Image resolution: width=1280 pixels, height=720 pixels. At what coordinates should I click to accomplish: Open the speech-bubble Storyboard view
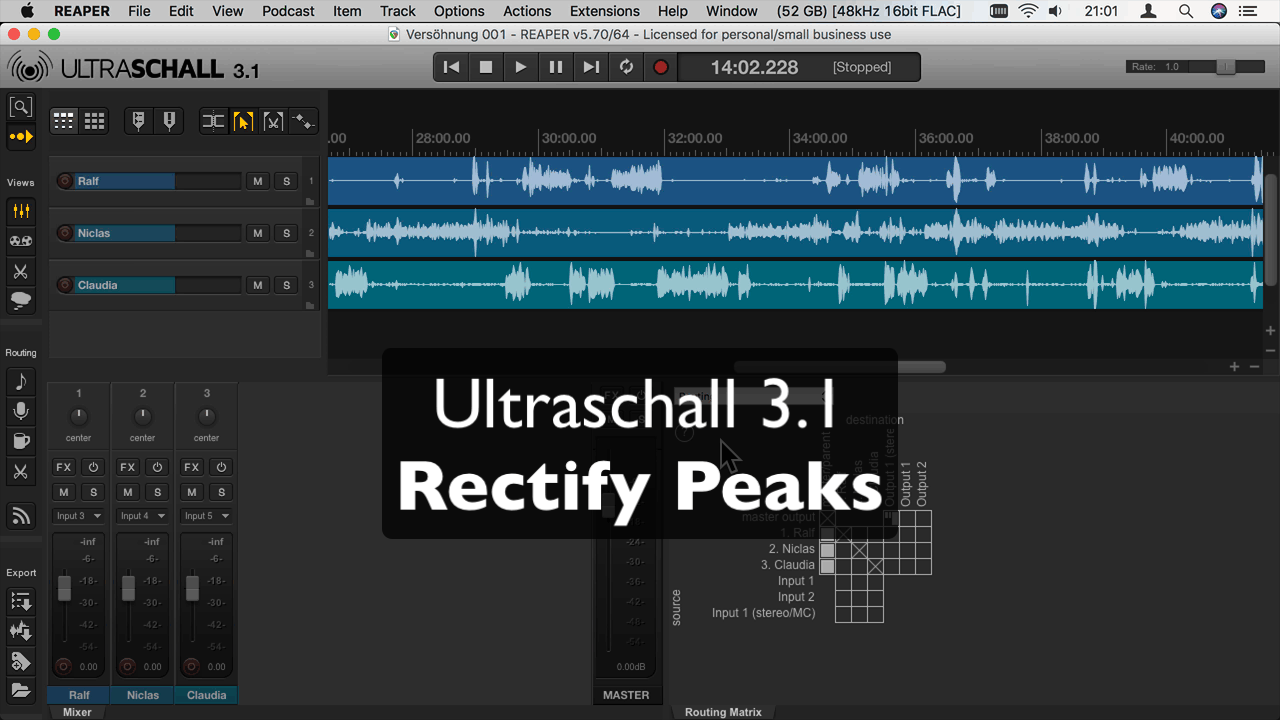(20, 301)
